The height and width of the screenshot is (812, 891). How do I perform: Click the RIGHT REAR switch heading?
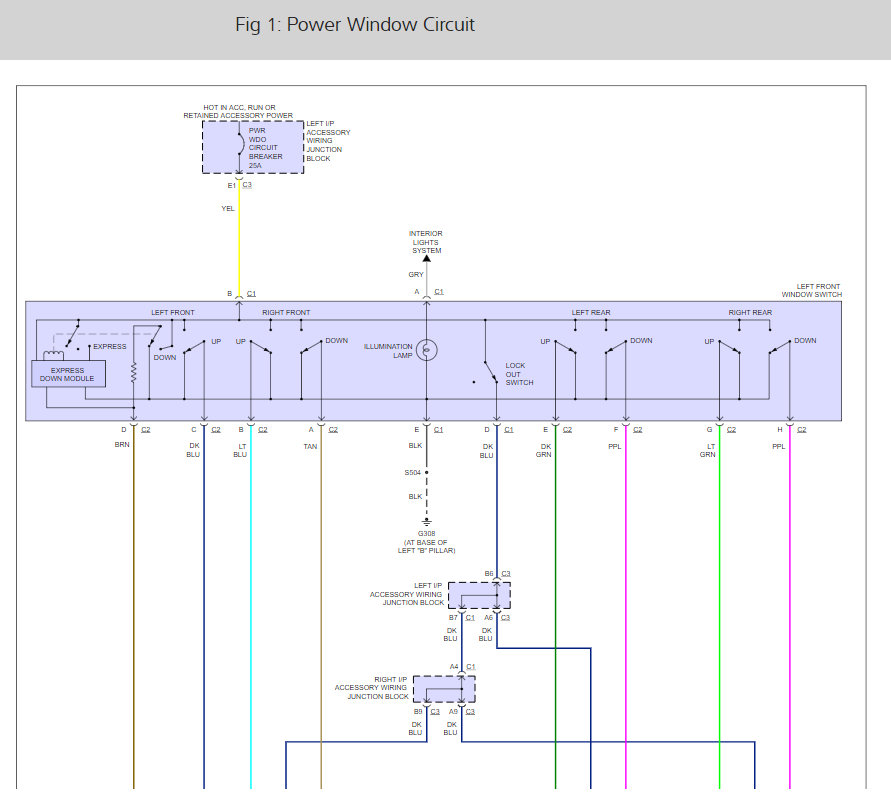tap(750, 313)
